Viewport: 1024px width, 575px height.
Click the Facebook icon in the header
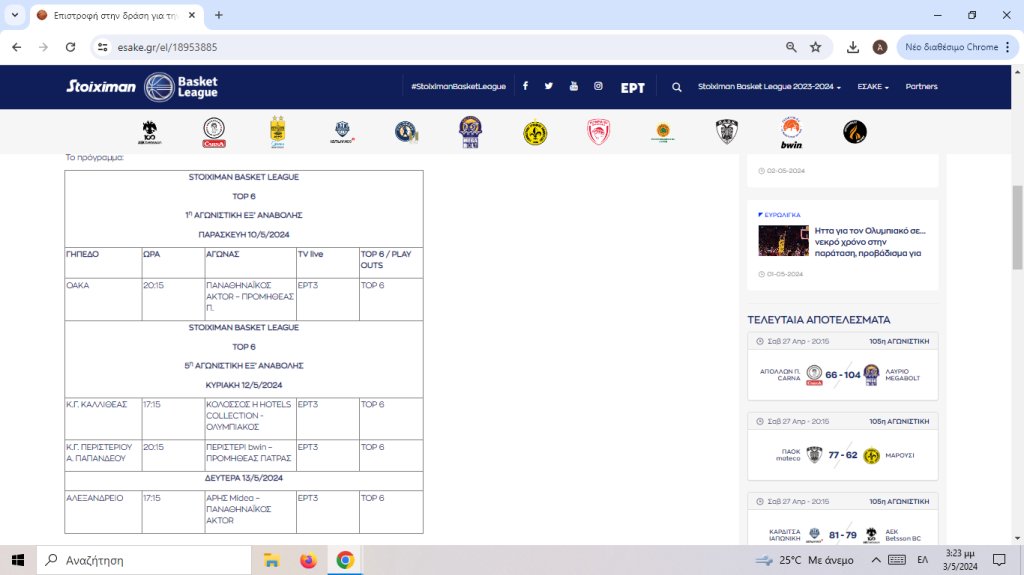525,87
